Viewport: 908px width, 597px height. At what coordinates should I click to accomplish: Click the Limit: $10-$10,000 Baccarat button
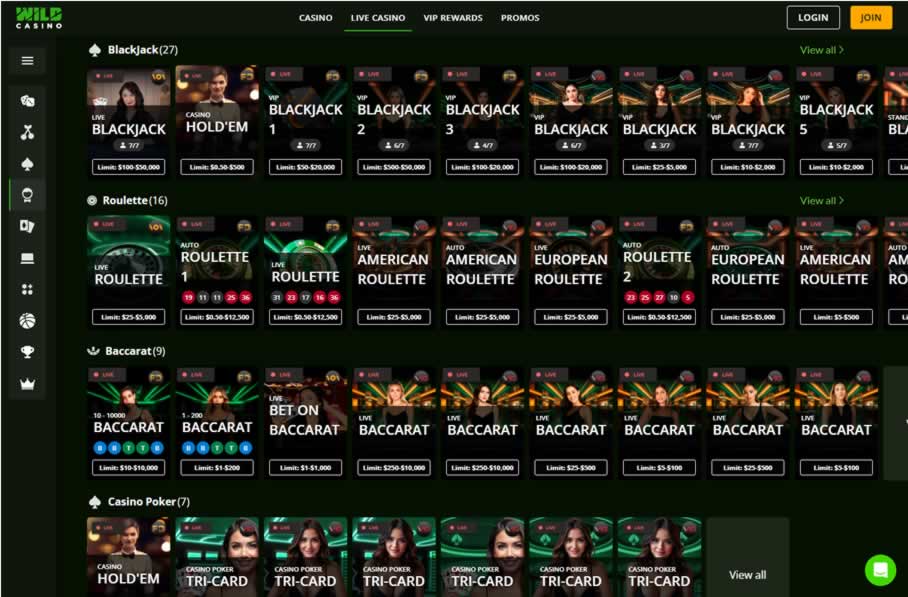[129, 467]
